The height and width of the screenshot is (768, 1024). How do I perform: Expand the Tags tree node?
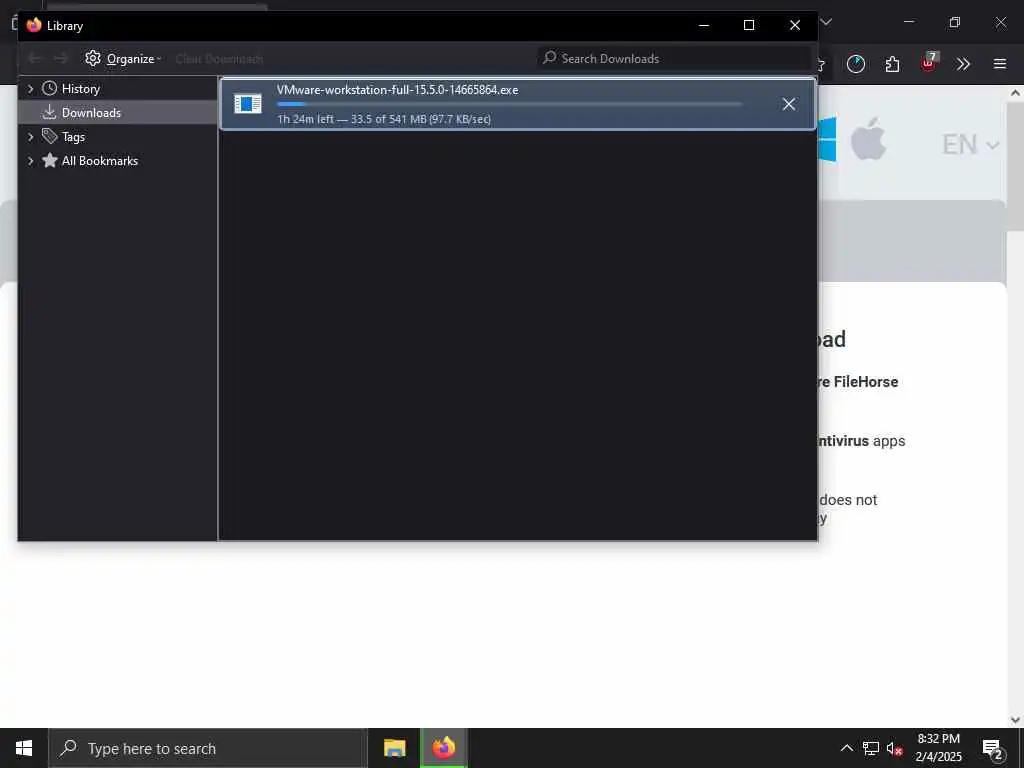click(30, 136)
